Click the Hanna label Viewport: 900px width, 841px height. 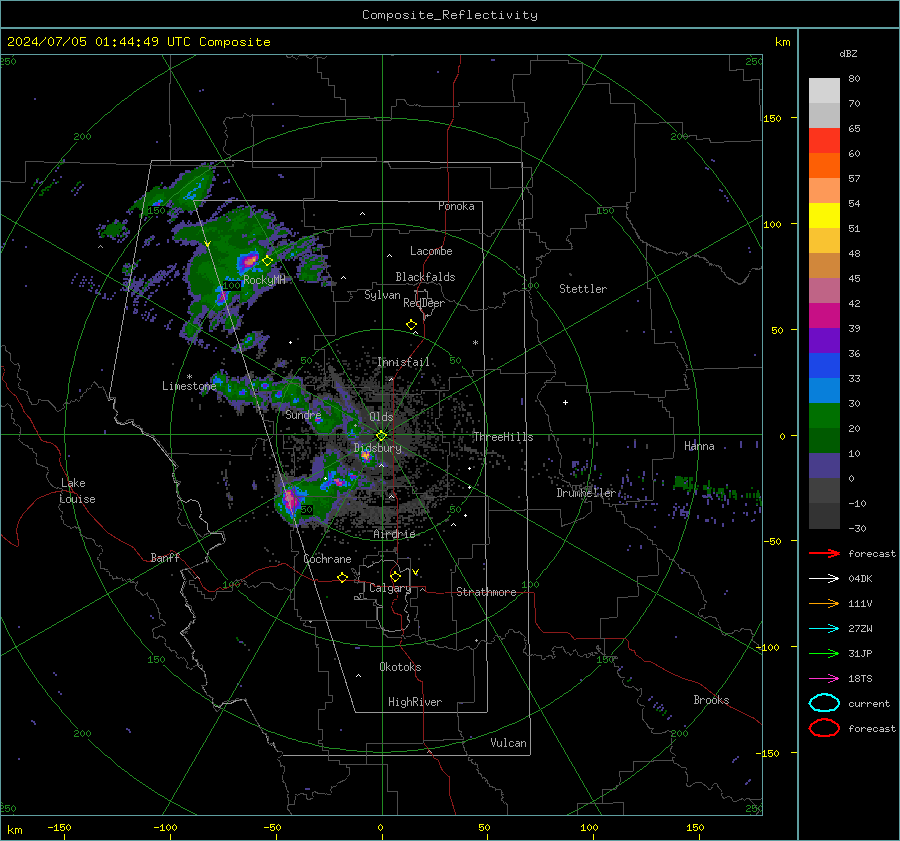[699, 446]
